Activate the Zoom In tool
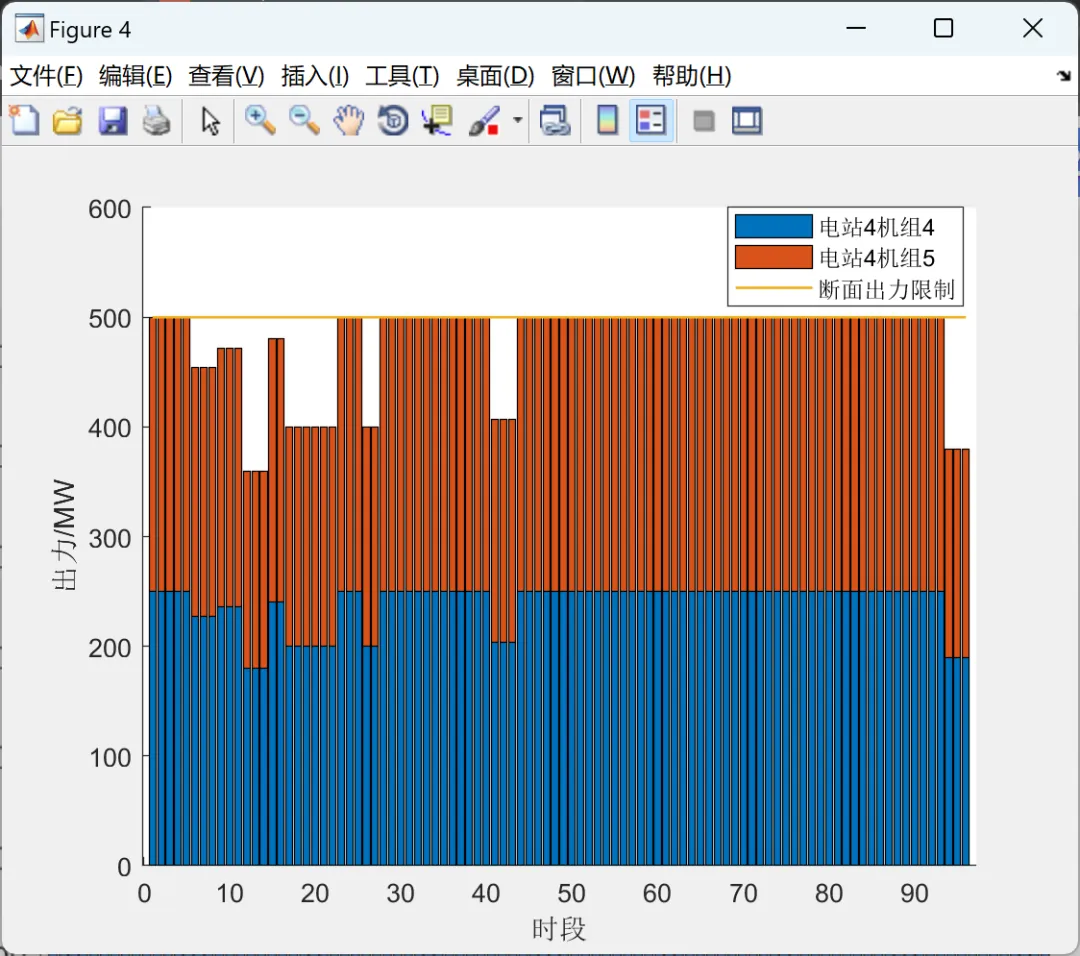This screenshot has width=1080, height=956. point(260,121)
